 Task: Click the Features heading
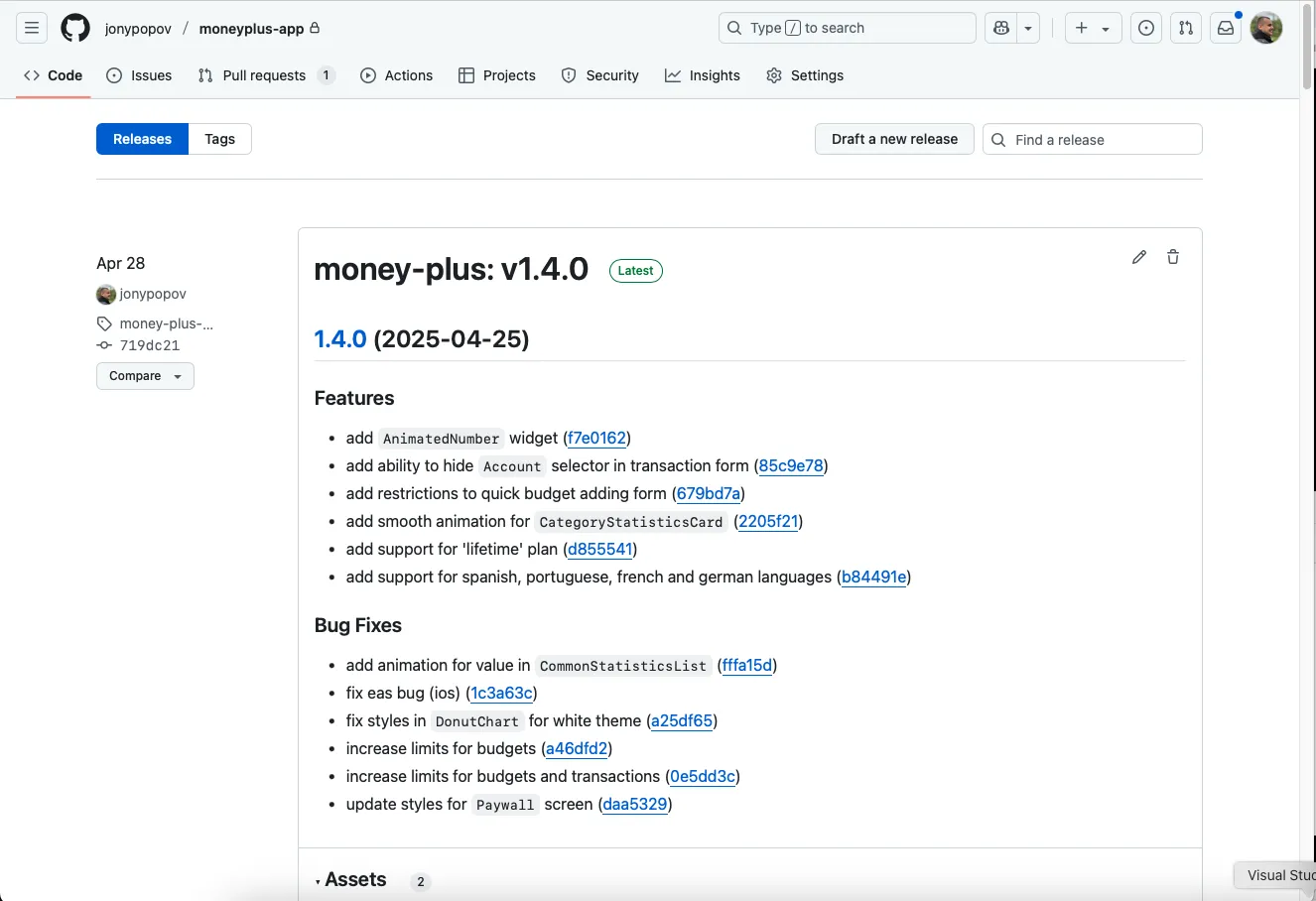354,398
